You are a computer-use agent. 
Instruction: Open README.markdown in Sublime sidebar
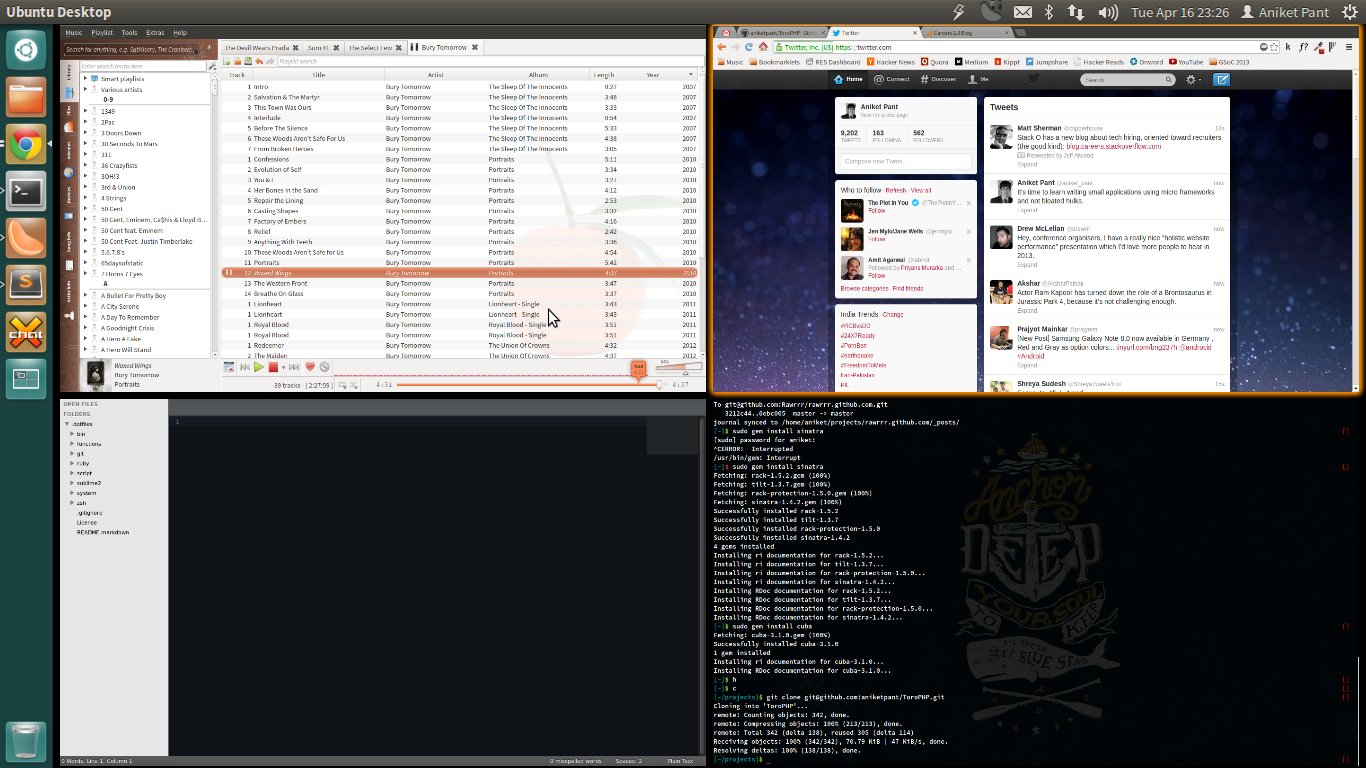103,532
